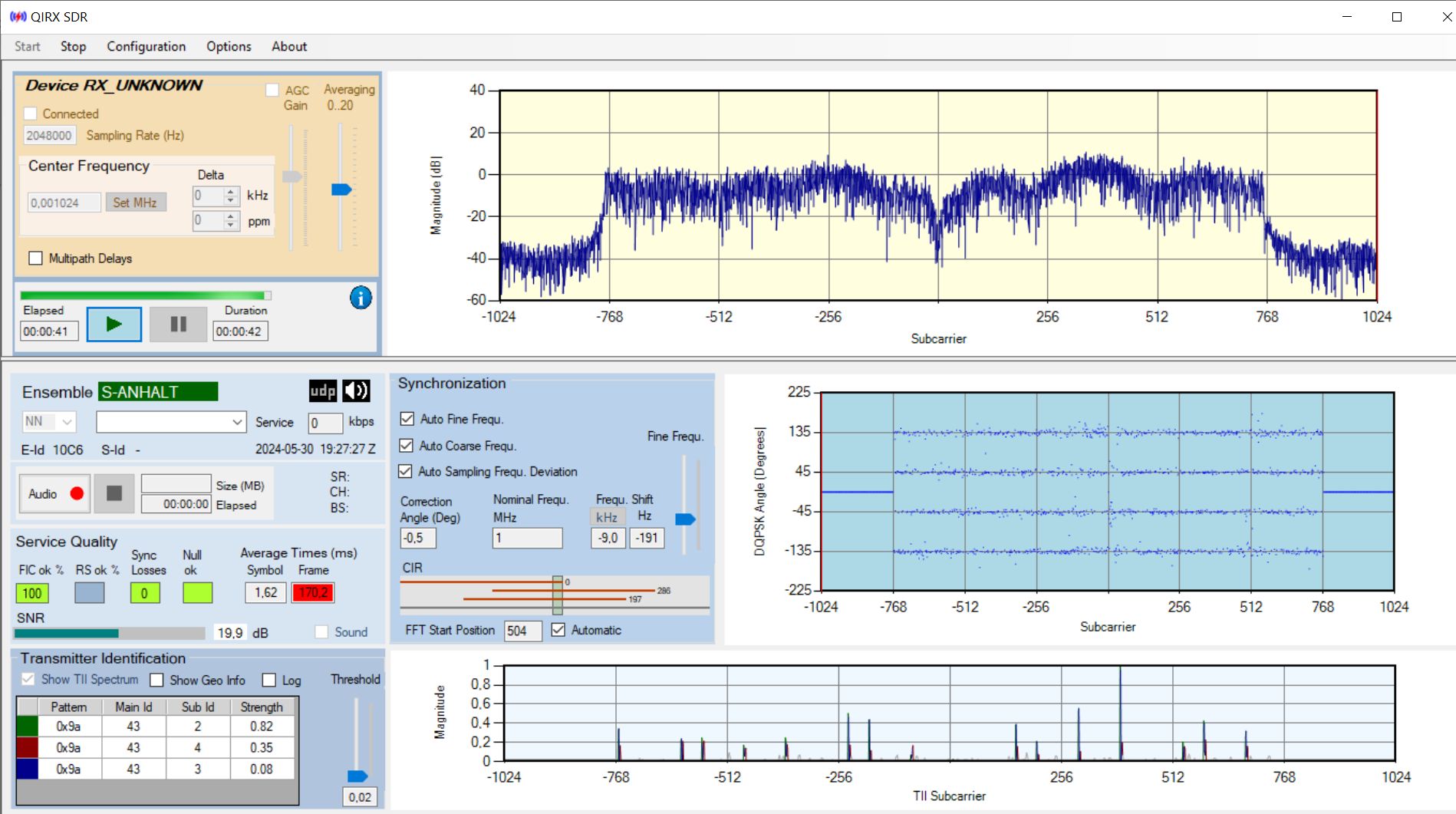Enable the Multipath Delays checkbox

[35, 259]
